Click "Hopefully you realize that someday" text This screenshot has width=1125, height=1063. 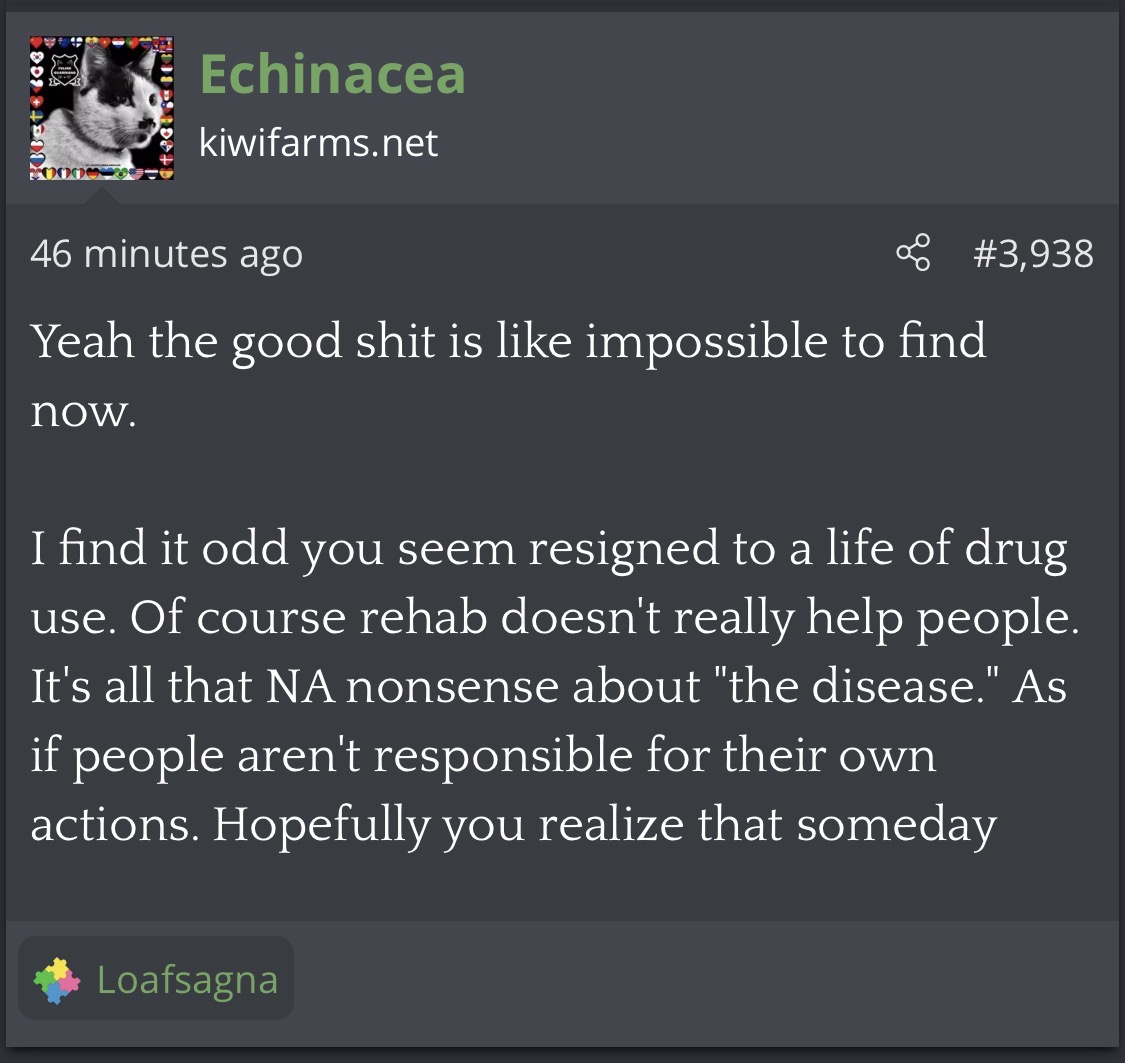point(604,826)
